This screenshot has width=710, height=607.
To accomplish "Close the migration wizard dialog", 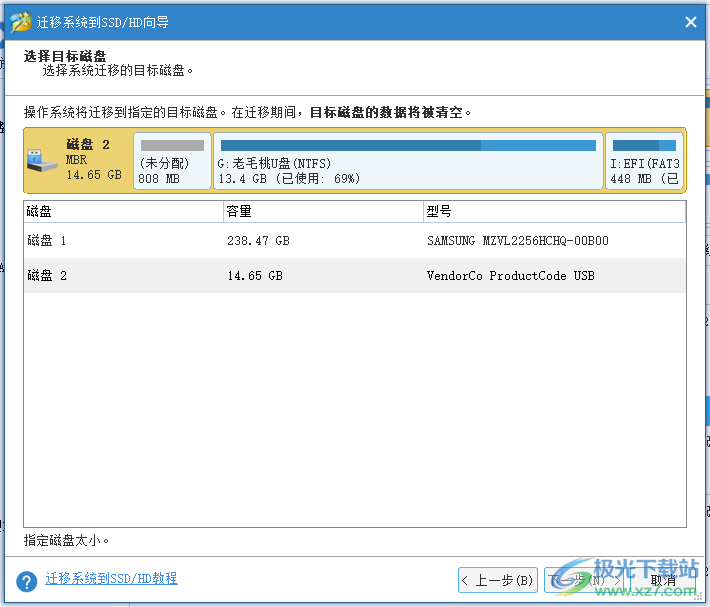I will coord(691,22).
